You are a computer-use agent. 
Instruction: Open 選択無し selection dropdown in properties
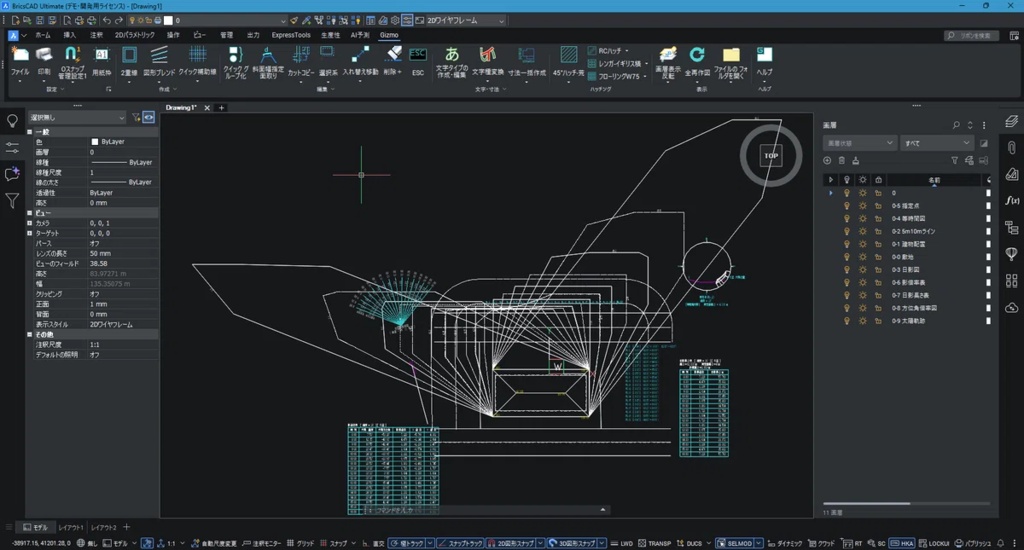pyautogui.click(x=77, y=118)
